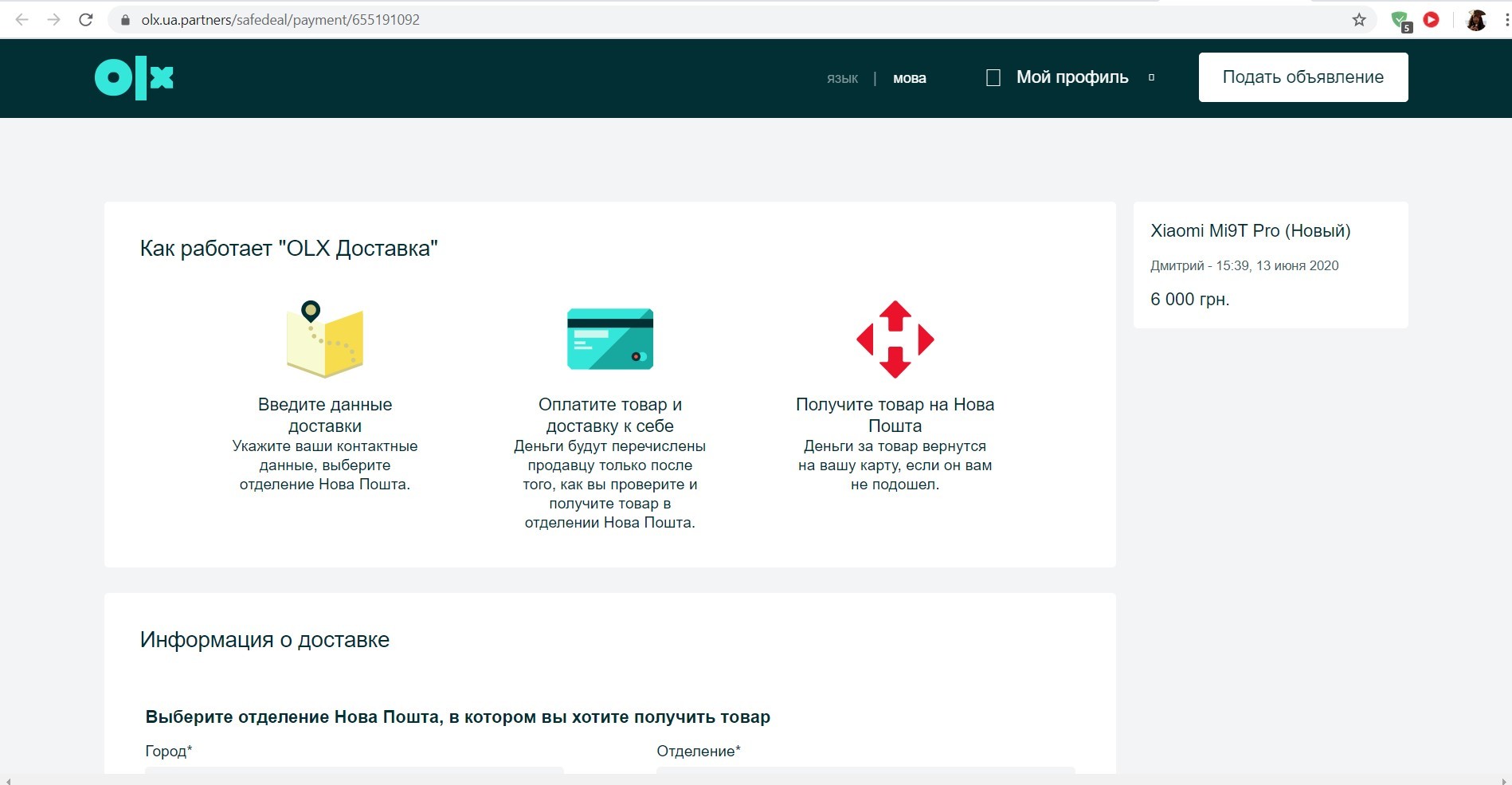Open the Chrome three-dot menu
This screenshot has width=1512, height=785.
pyautogui.click(x=1506, y=20)
